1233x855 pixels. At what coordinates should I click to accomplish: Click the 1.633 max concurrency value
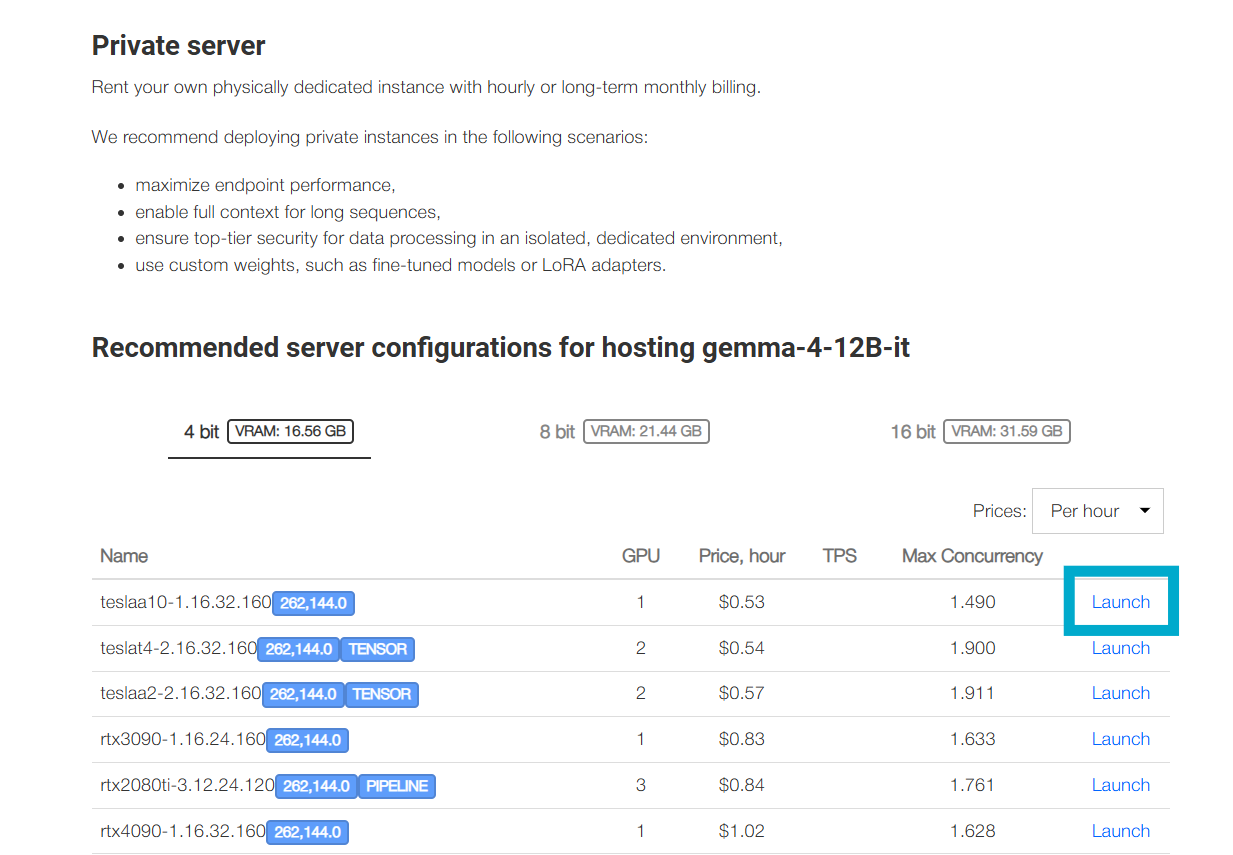(x=973, y=739)
